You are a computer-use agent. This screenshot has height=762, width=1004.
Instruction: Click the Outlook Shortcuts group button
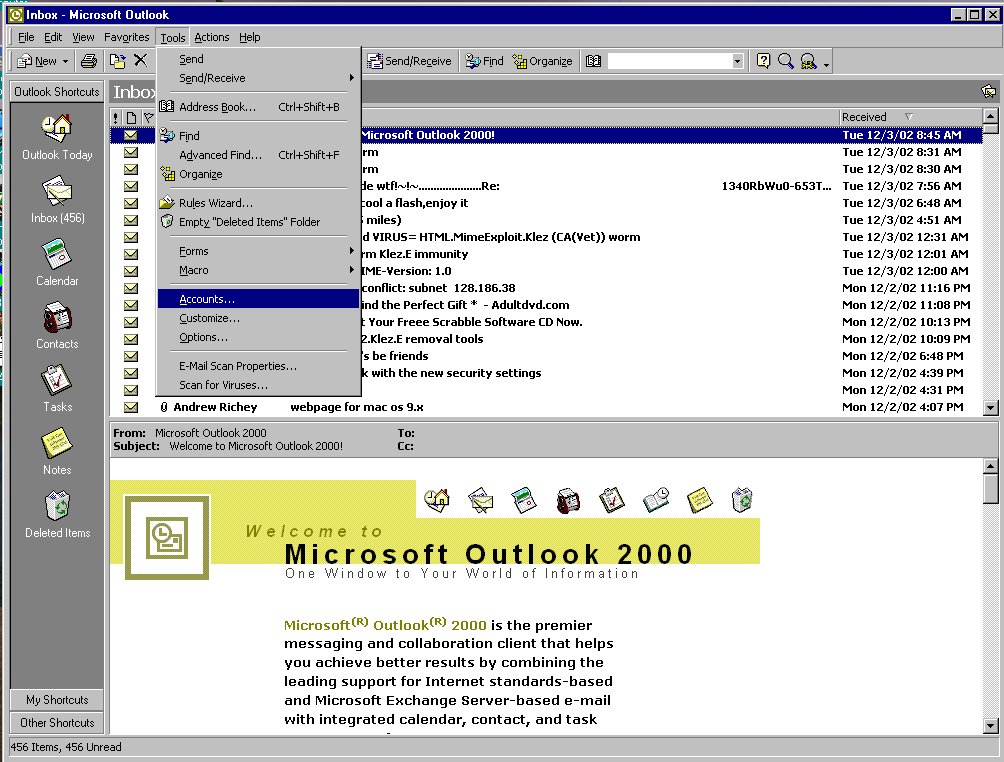57,92
